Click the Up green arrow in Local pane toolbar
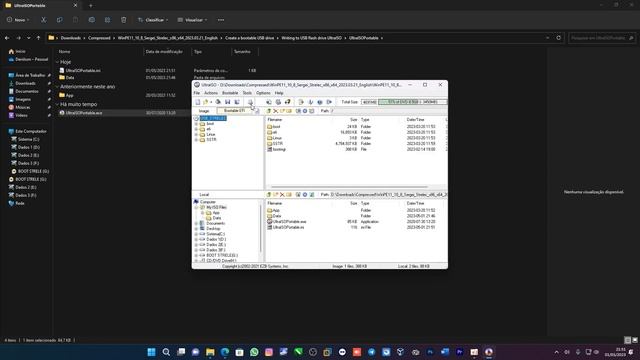Screen dimensions: 640x360 pos(269,195)
